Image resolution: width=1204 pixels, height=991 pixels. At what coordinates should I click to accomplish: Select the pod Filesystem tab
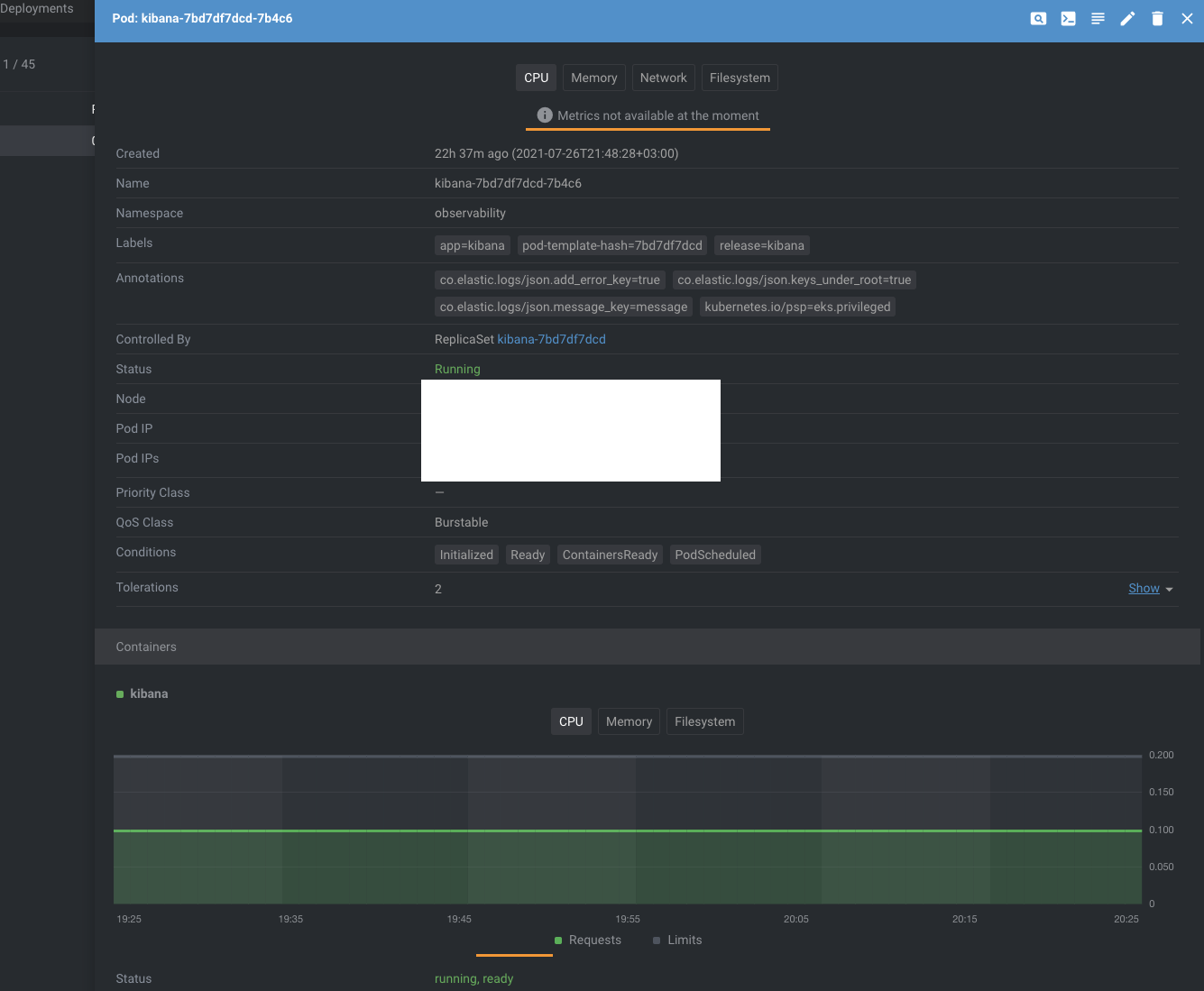click(x=740, y=78)
